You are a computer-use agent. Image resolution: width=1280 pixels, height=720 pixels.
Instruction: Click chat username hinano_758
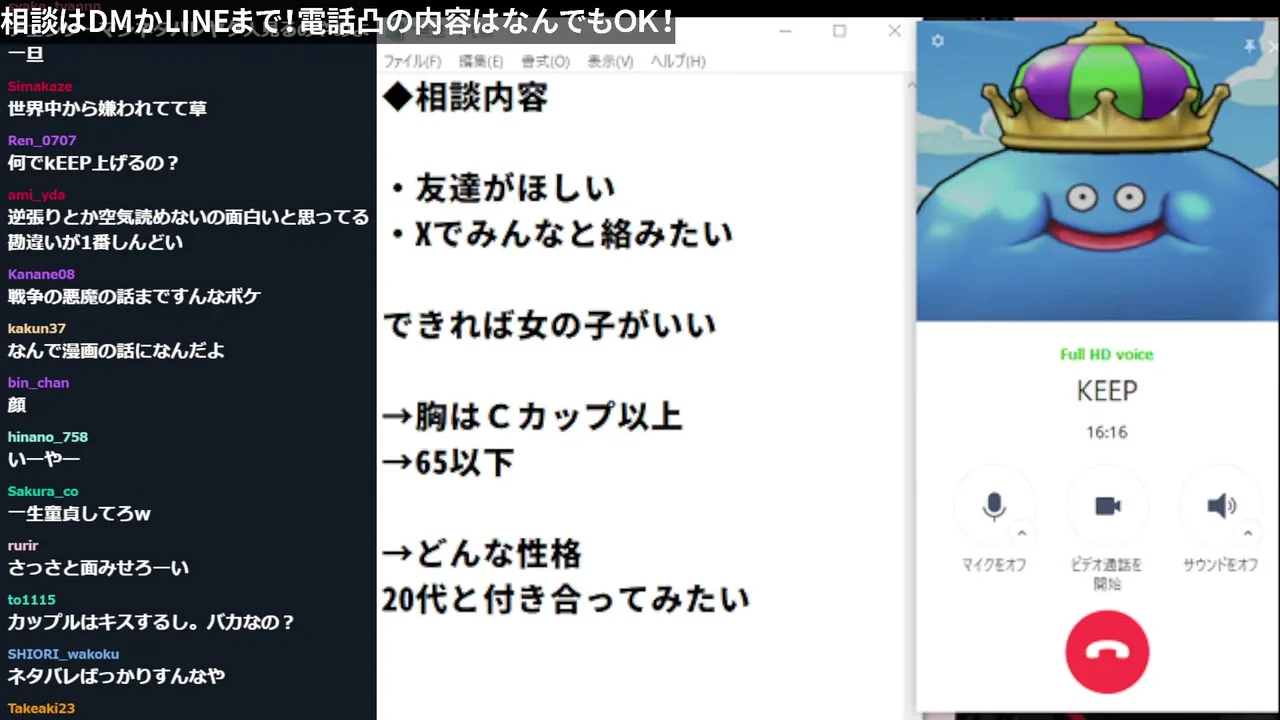48,436
